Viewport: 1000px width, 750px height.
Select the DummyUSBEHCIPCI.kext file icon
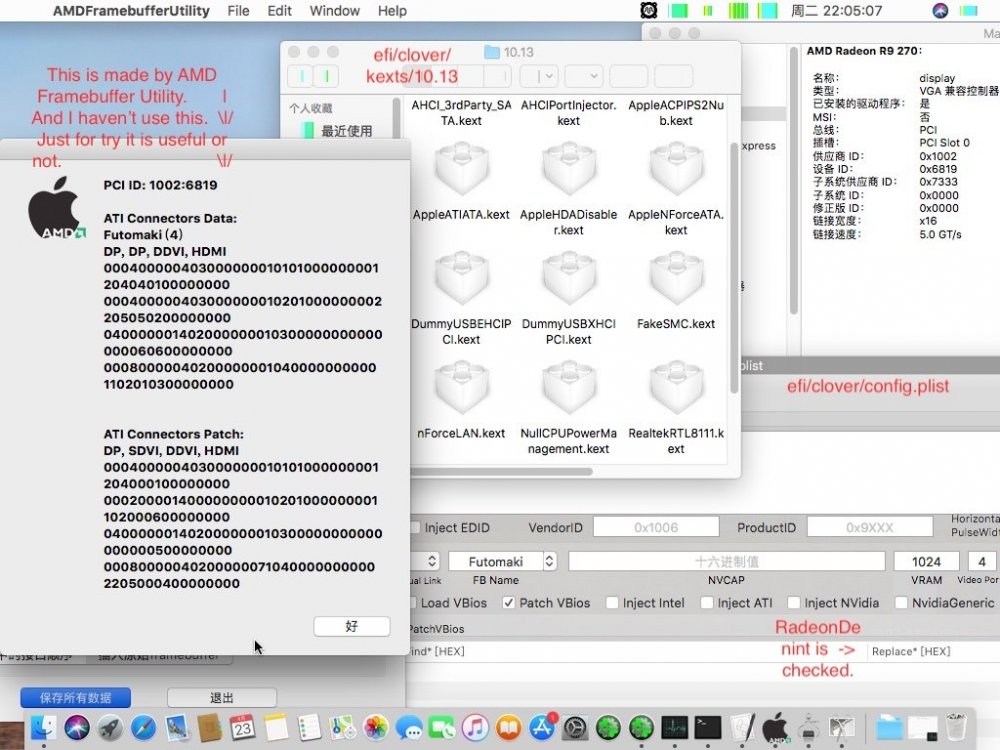pyautogui.click(x=461, y=279)
